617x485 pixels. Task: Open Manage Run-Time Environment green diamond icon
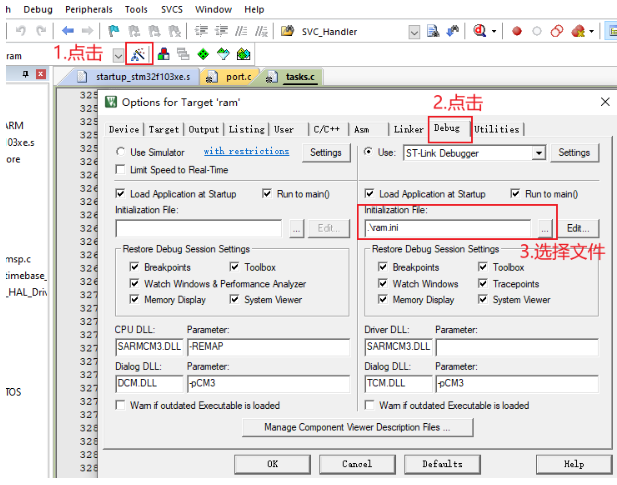[203, 54]
